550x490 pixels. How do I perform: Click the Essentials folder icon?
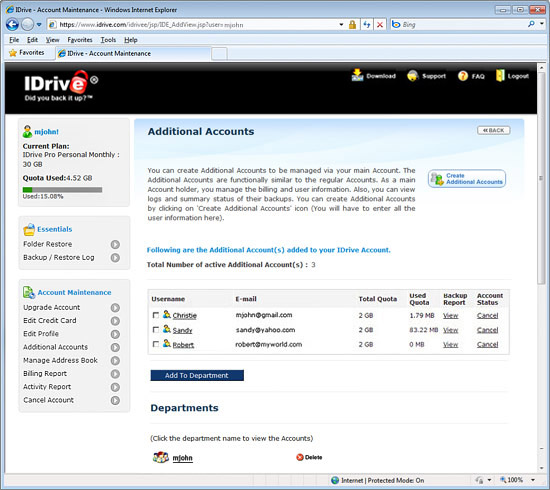click(29, 229)
